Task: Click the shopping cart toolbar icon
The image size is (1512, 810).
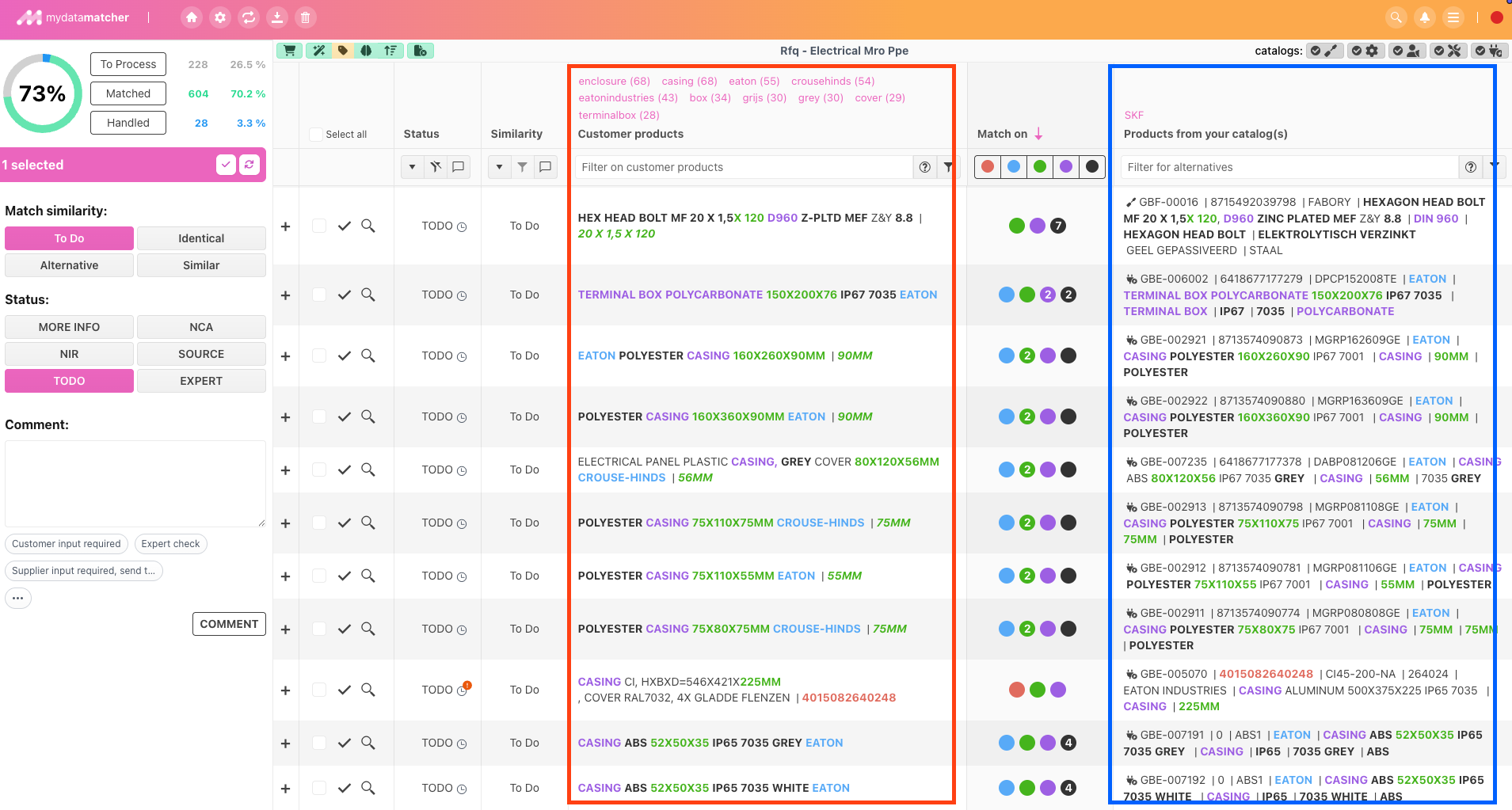Action: (290, 51)
